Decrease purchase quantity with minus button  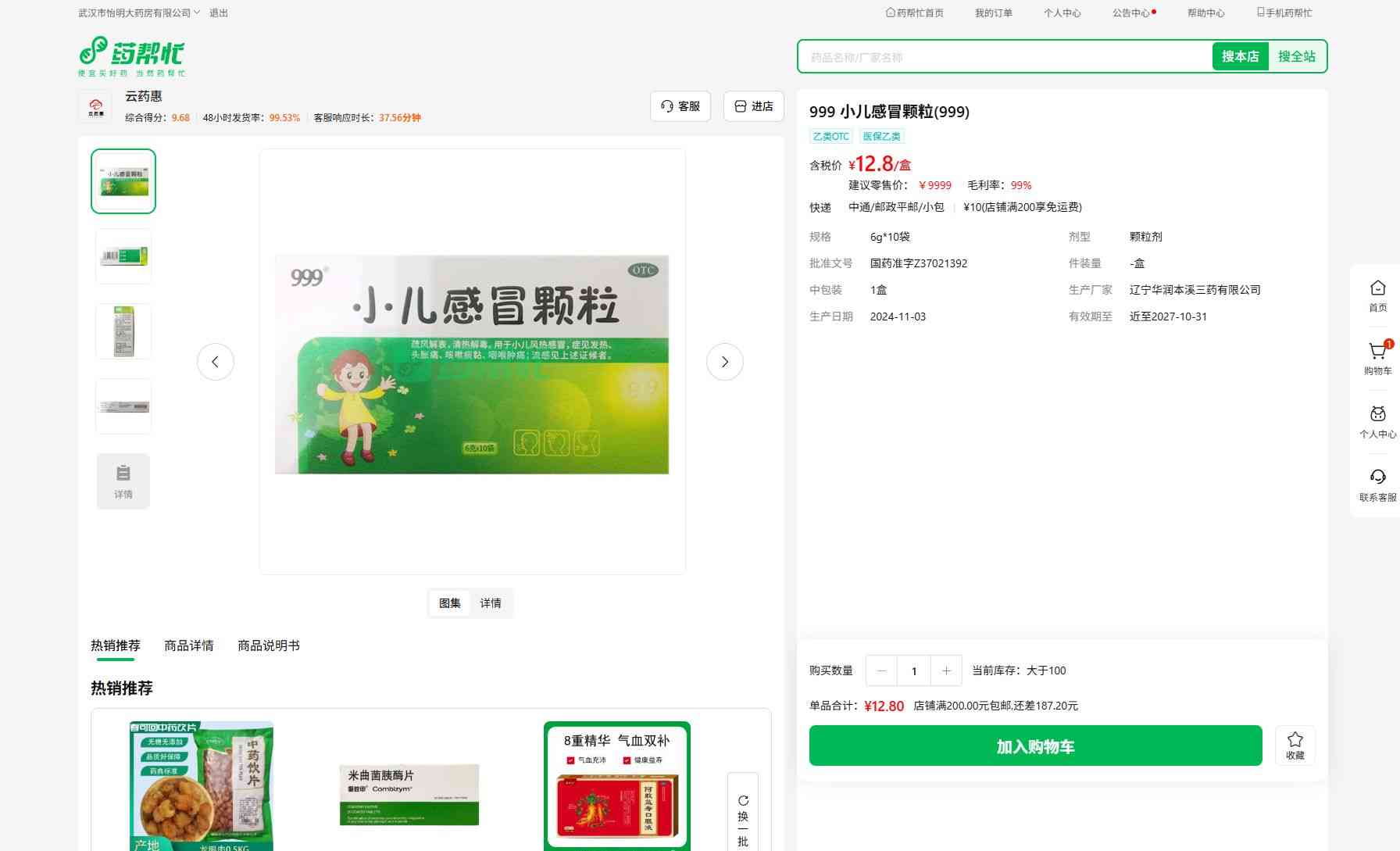tap(882, 670)
